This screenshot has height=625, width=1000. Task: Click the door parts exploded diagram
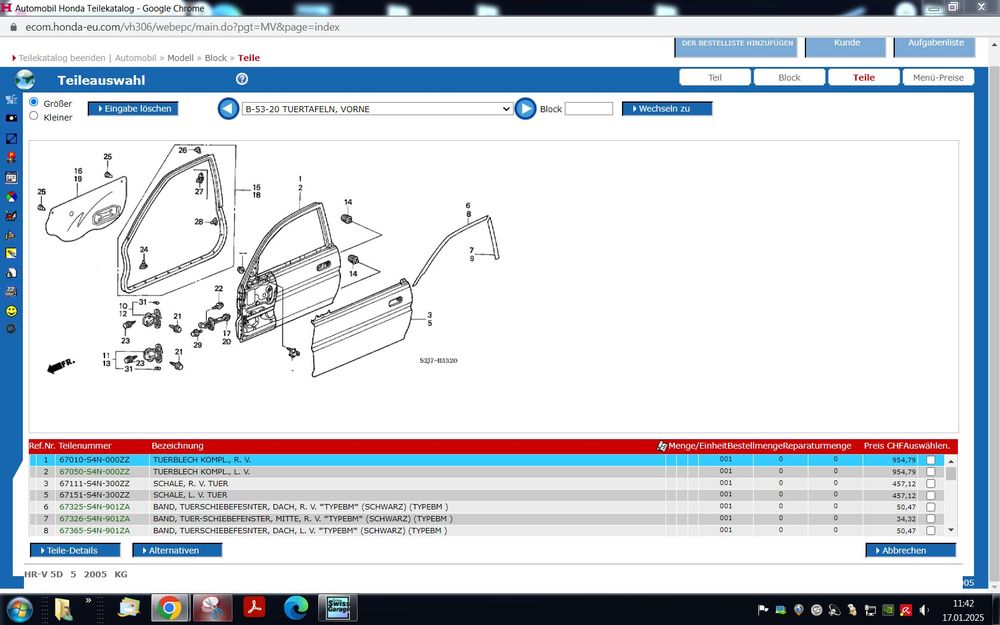pyautogui.click(x=273, y=261)
